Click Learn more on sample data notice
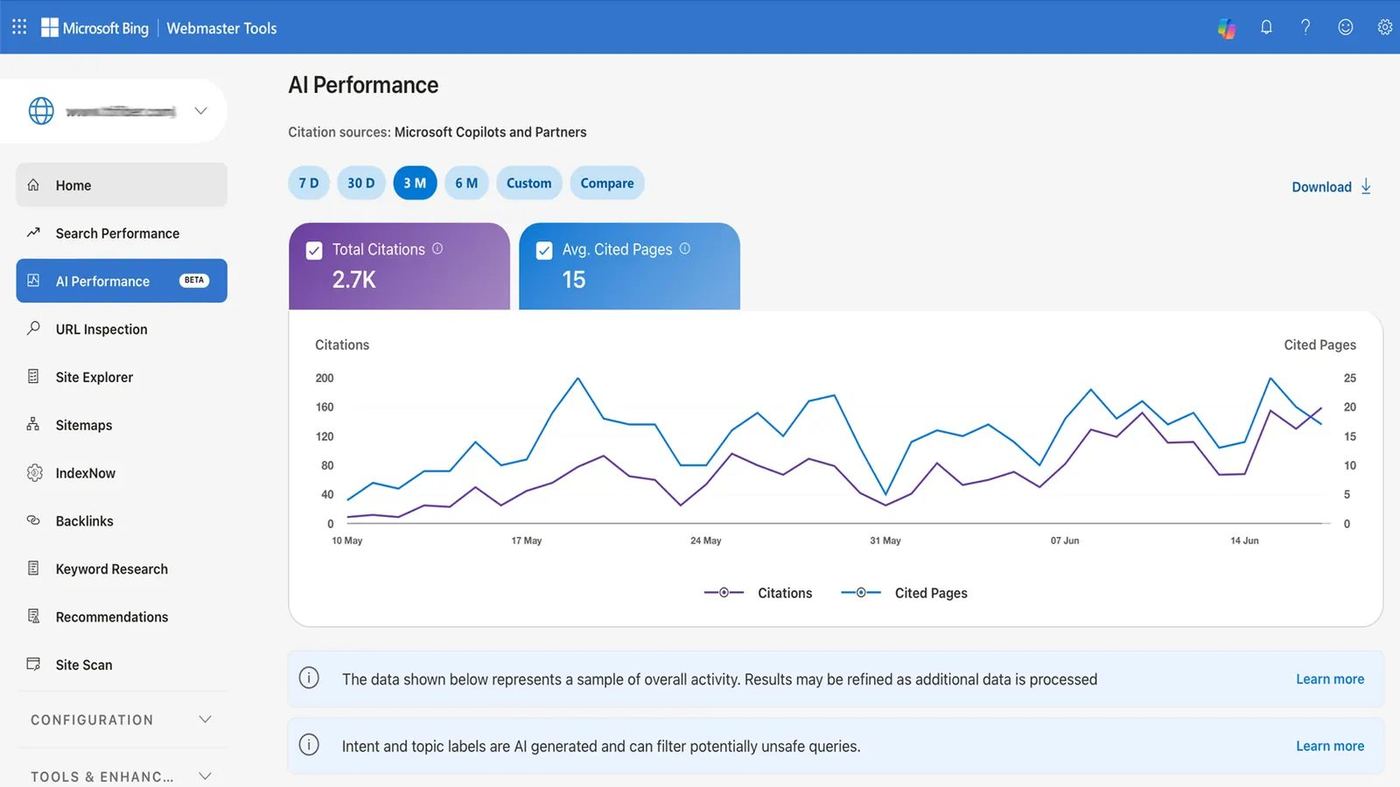The width and height of the screenshot is (1400, 787). pos(1330,679)
